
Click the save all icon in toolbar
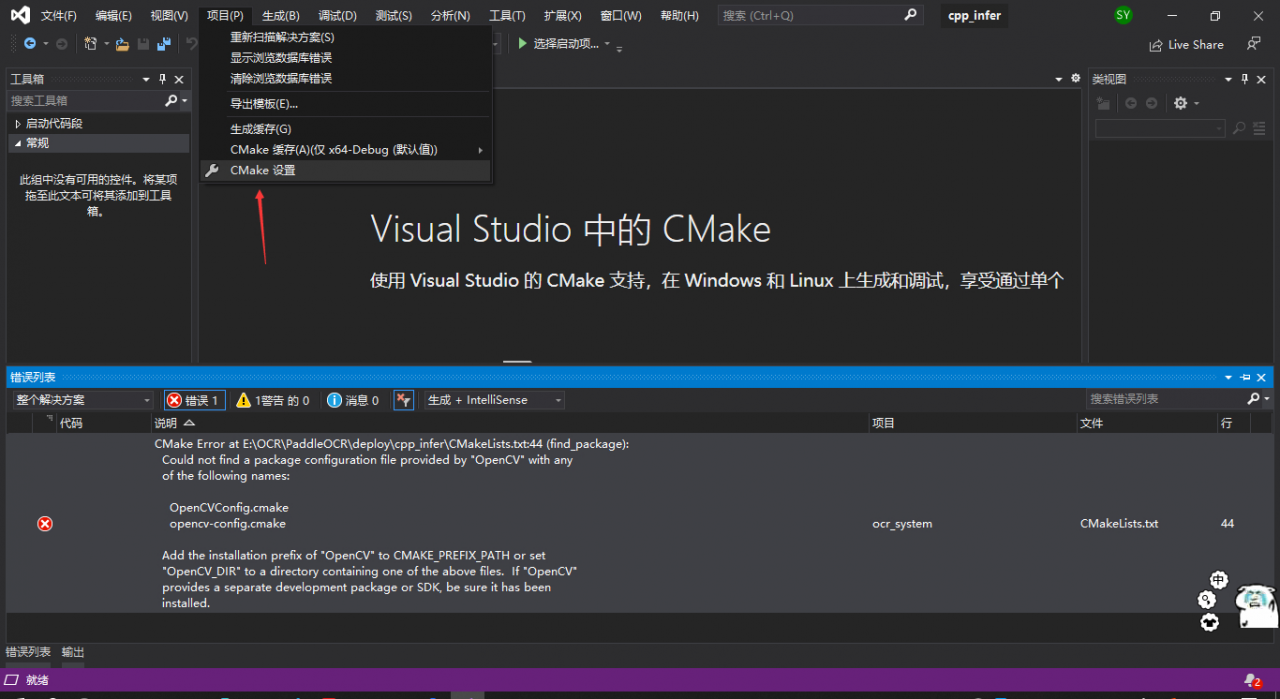point(162,44)
